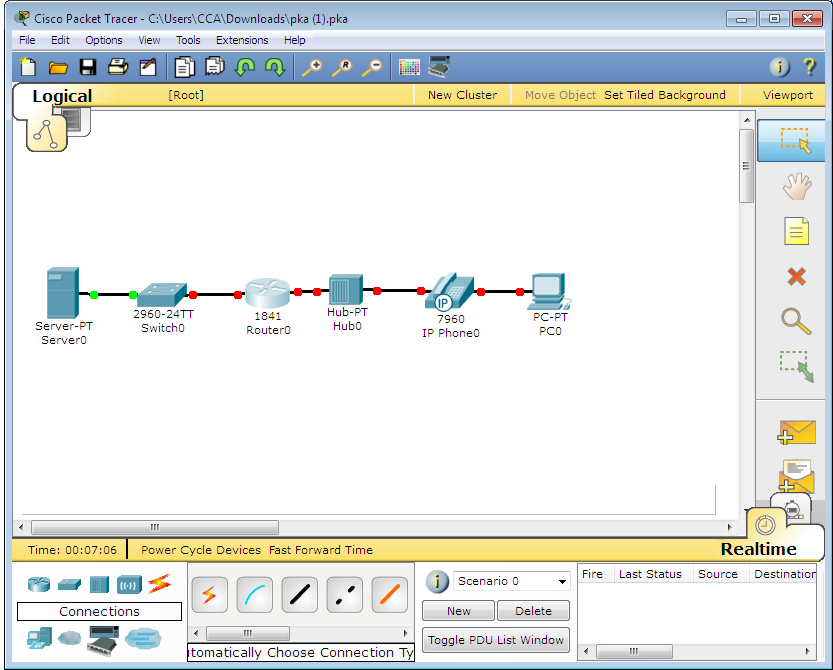The height and width of the screenshot is (670, 833).
Task: Click the Delete scenario button
Action: tap(533, 610)
